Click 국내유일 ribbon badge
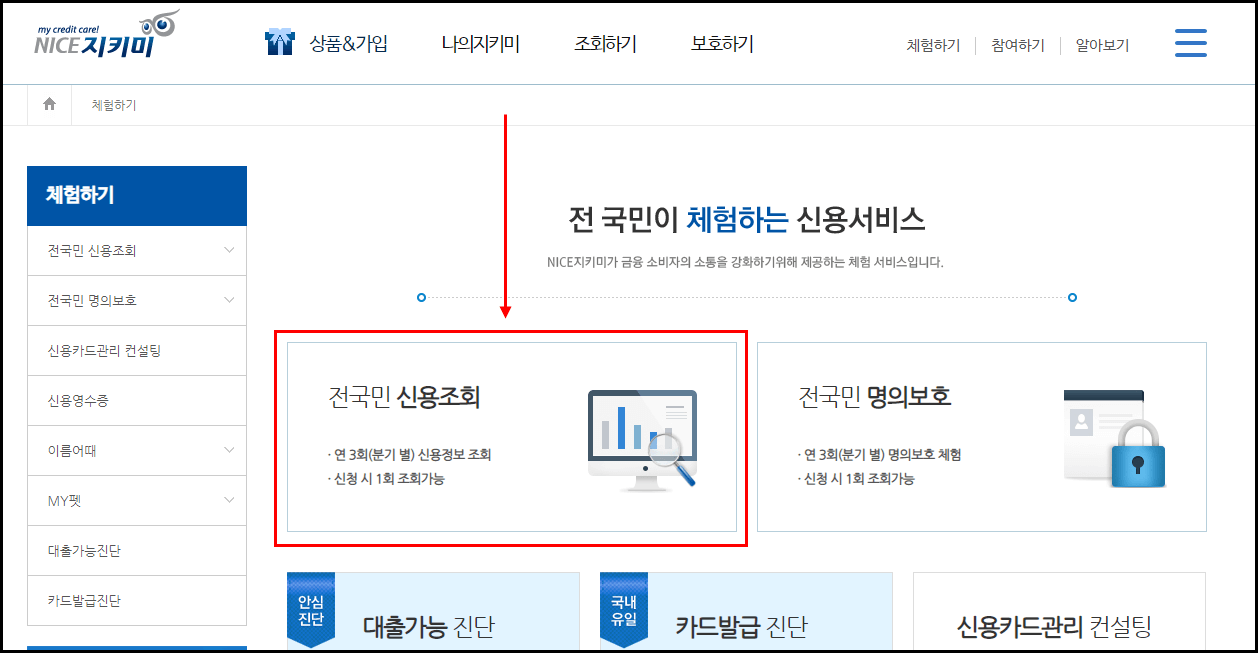This screenshot has width=1258, height=653. click(624, 611)
